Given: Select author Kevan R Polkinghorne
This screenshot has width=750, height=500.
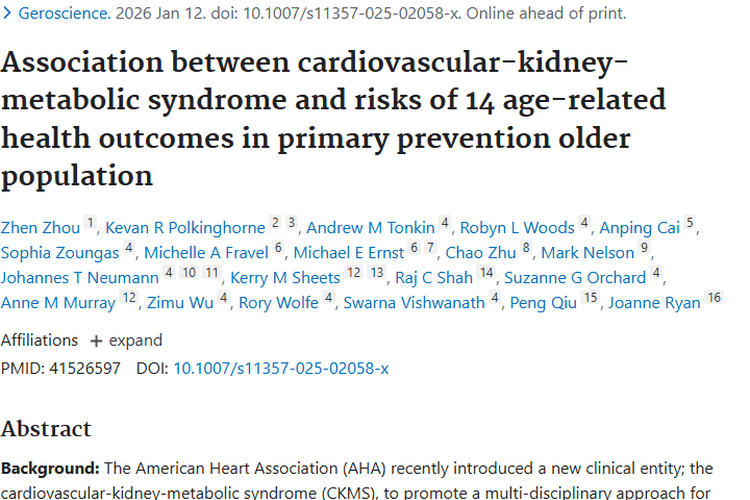Looking at the screenshot, I should click(185, 228).
